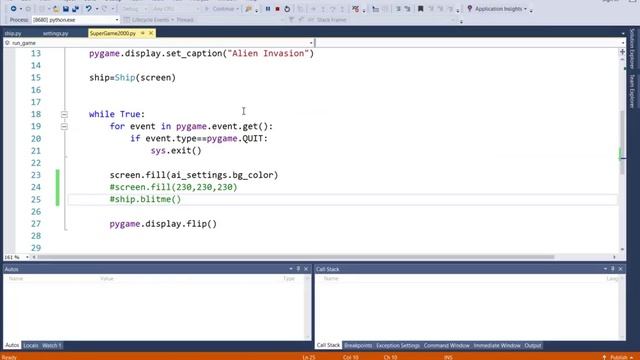Click the Navigate Backward arrow icon
Image resolution: width=640 pixels, height=360 pixels.
pos(13,9)
